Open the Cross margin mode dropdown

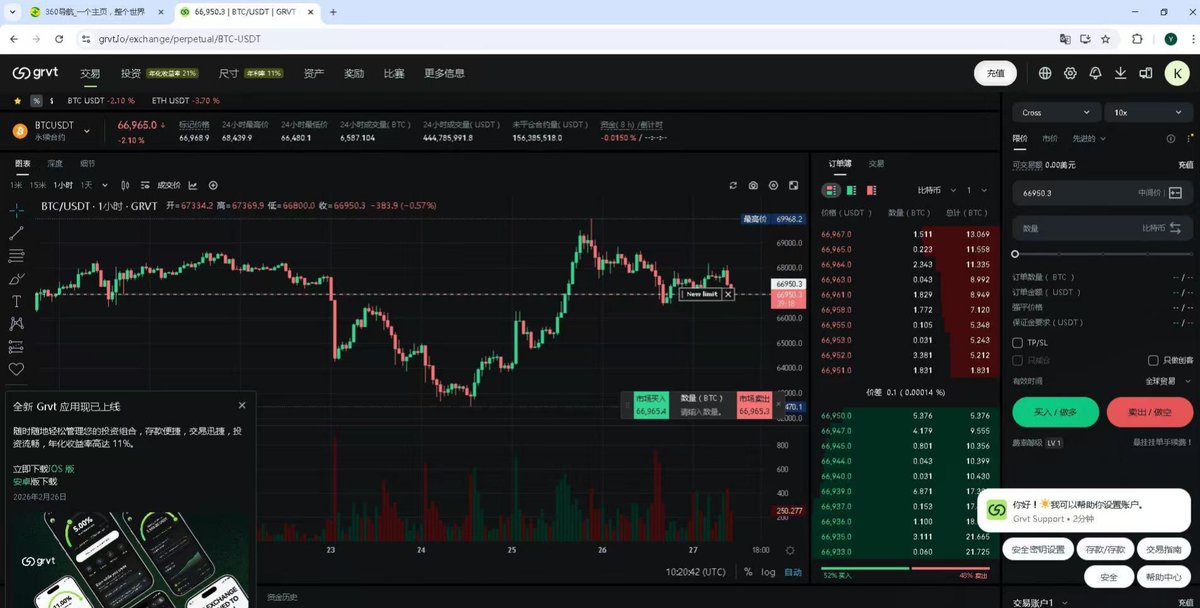point(1055,113)
